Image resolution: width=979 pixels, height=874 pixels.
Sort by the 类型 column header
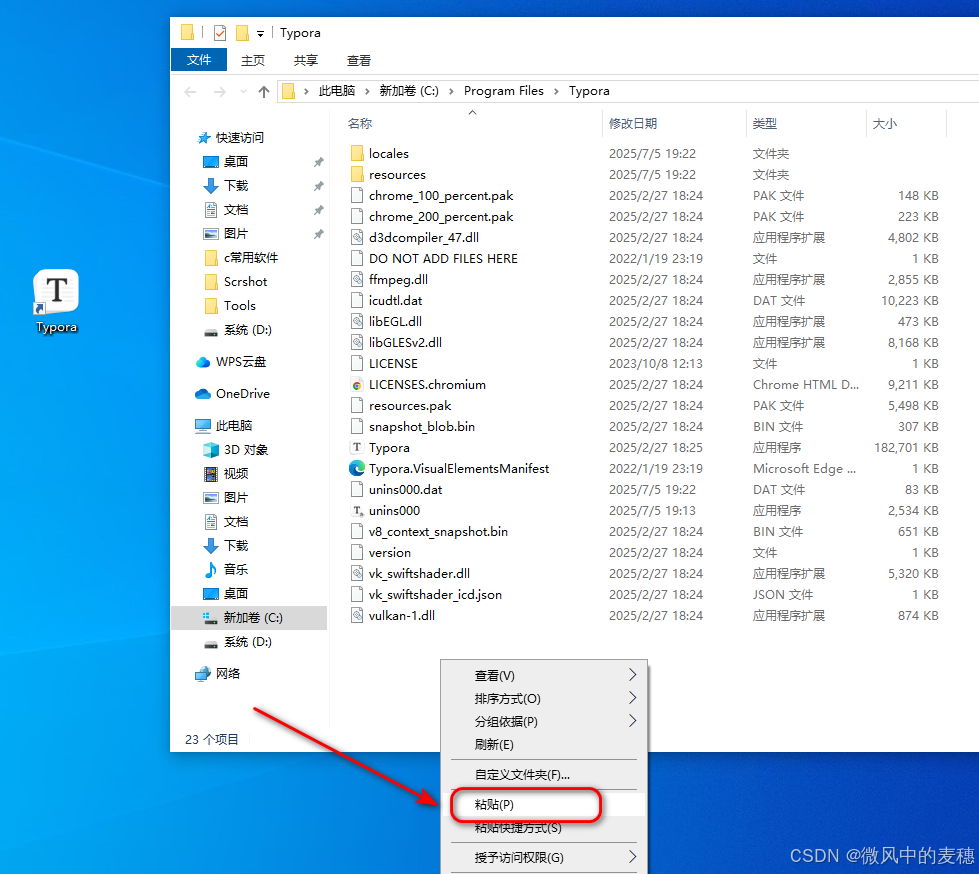[765, 124]
